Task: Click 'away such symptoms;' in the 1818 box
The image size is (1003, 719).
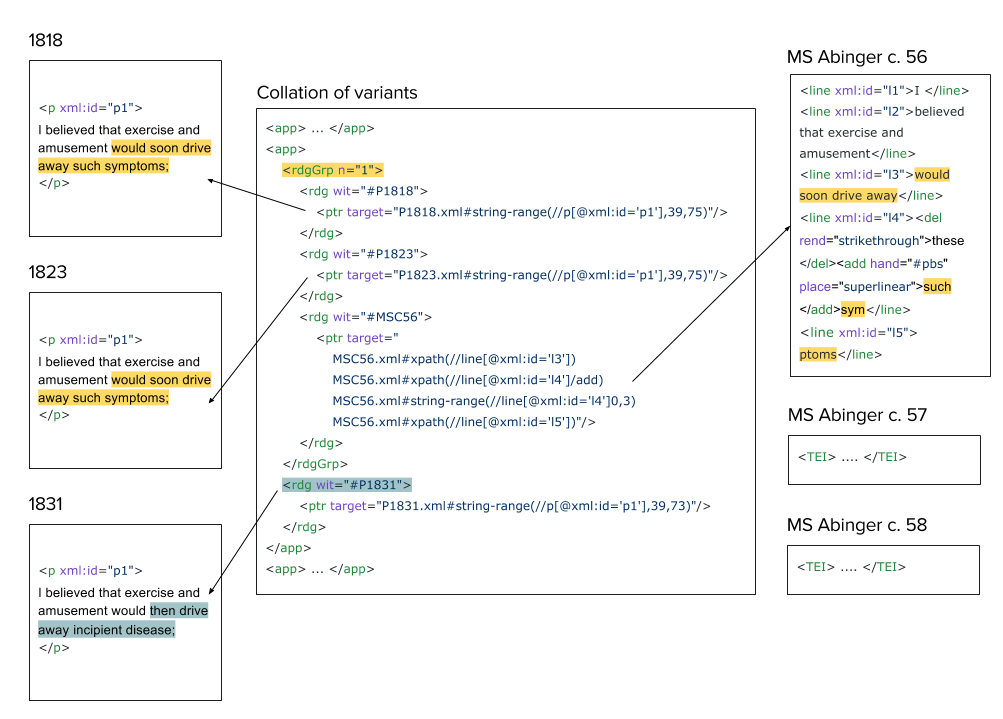Action: coord(103,166)
